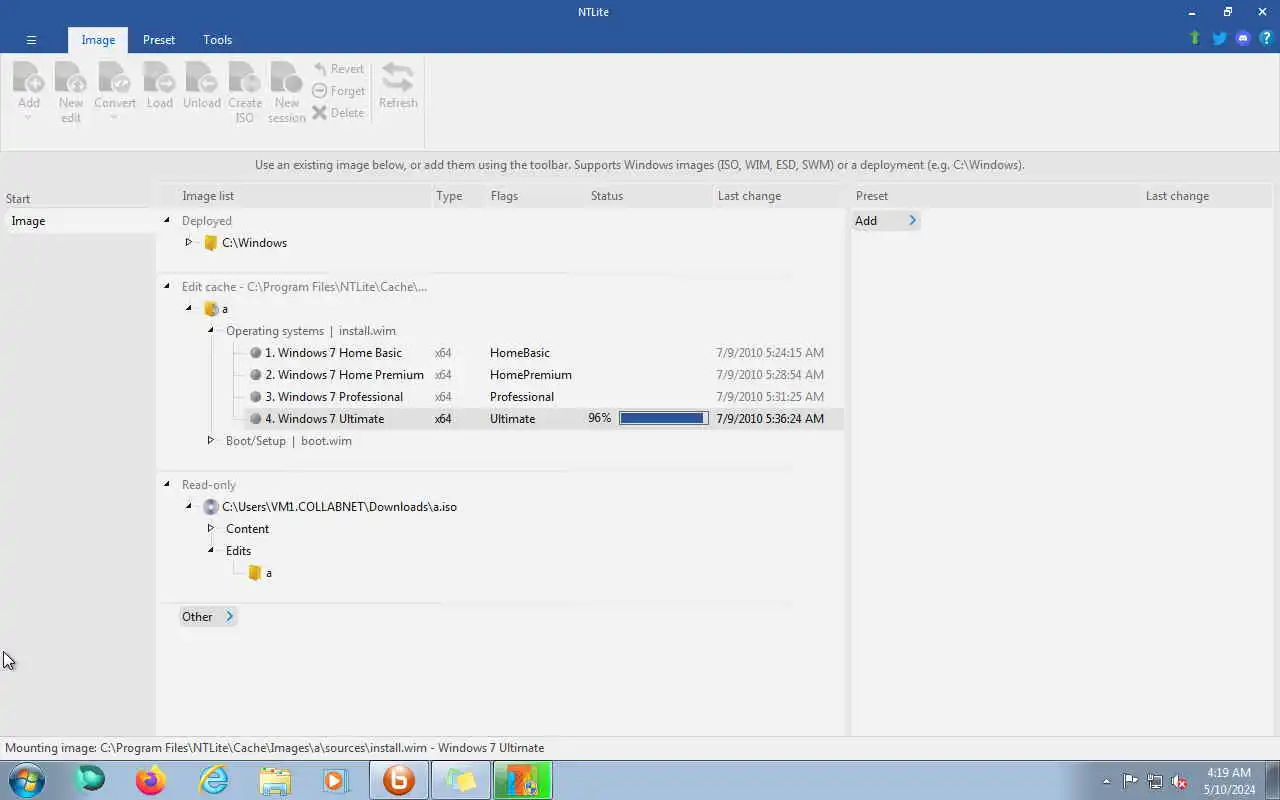This screenshot has width=1280, height=800.
Task: Click the muted volume tray icon
Action: (1180, 782)
